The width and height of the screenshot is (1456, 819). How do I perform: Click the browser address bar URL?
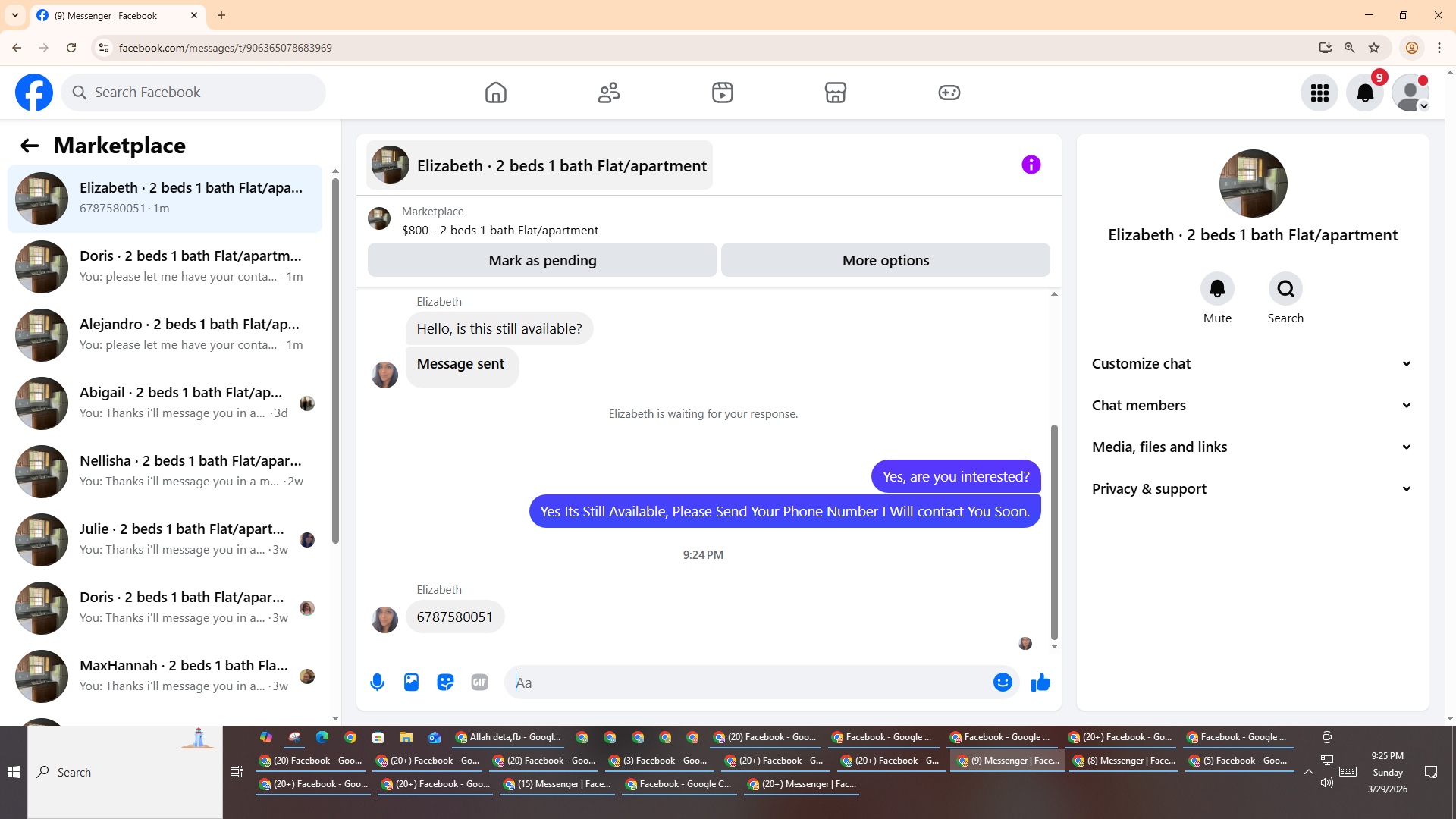point(225,48)
